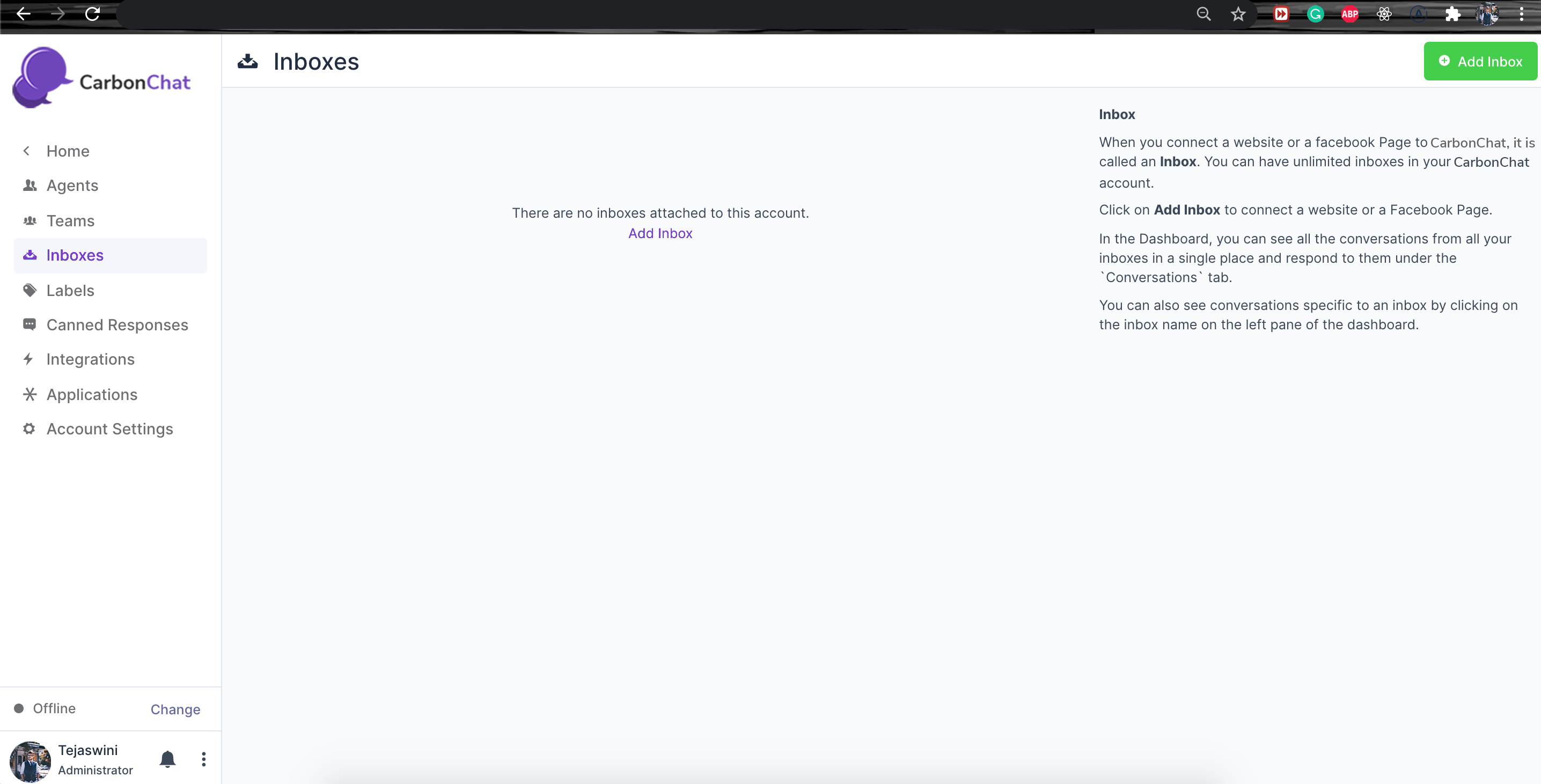Click Tejaswini's profile avatar thumbnail
Screen dimensions: 1541x784
(x=31, y=761)
